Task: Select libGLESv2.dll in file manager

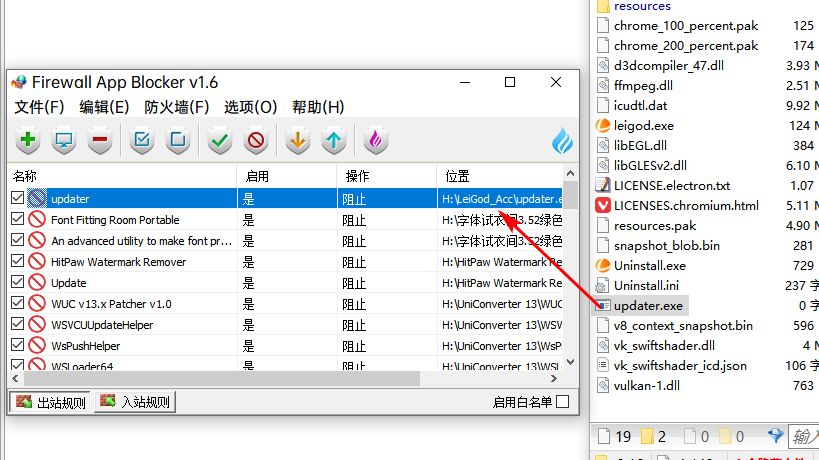Action: [650, 166]
